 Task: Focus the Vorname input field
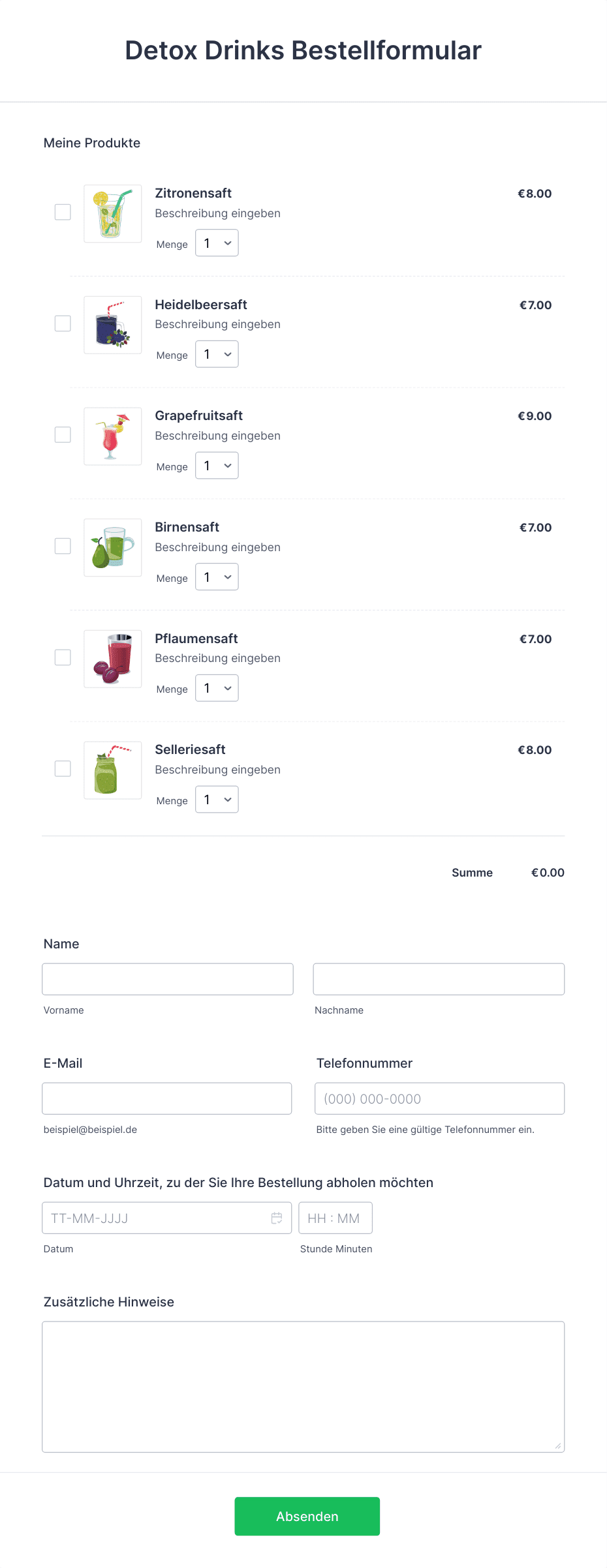168,979
